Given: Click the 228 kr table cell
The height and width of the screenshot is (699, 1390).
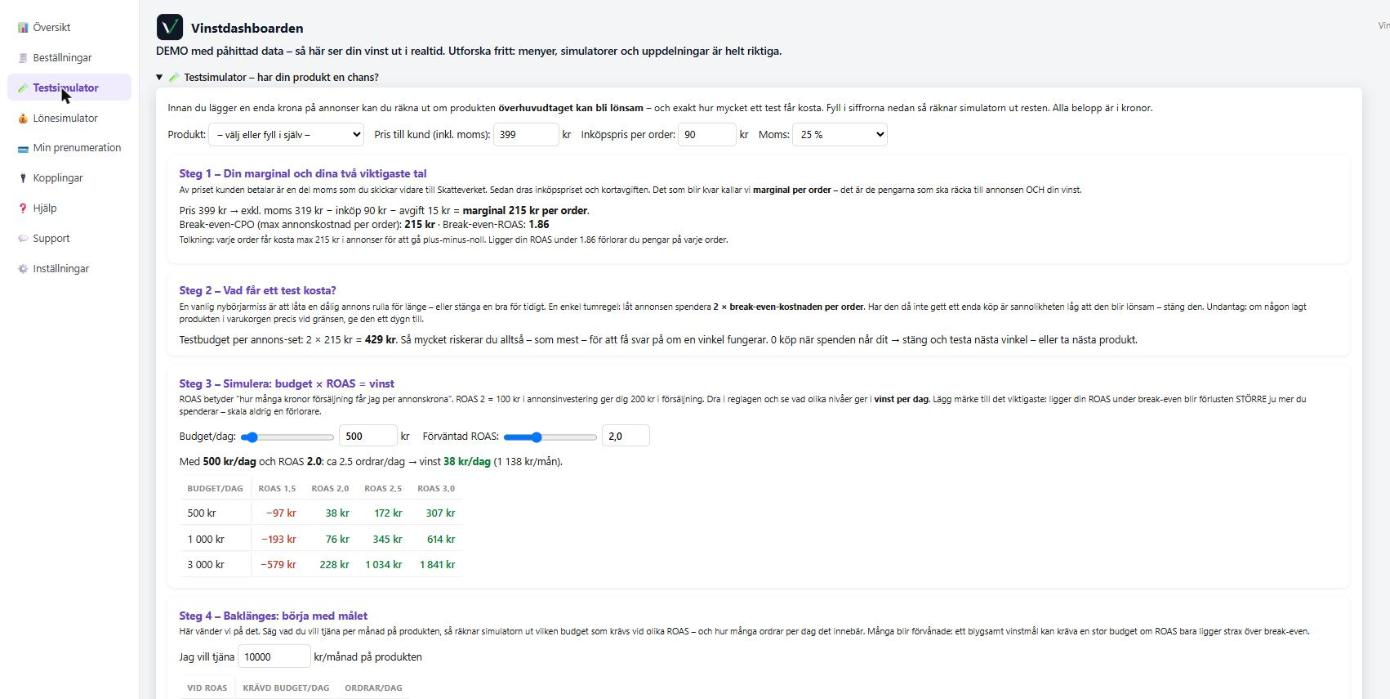Looking at the screenshot, I should (x=334, y=564).
